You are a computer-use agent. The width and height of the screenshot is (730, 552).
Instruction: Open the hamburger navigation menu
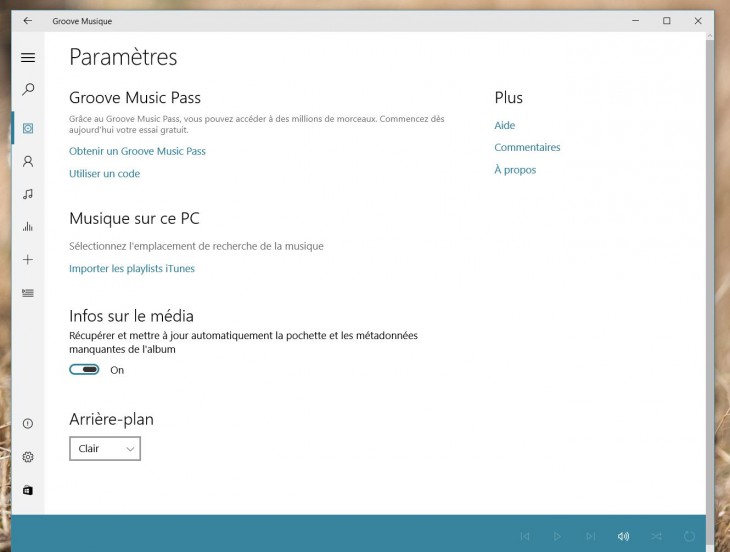click(28, 57)
